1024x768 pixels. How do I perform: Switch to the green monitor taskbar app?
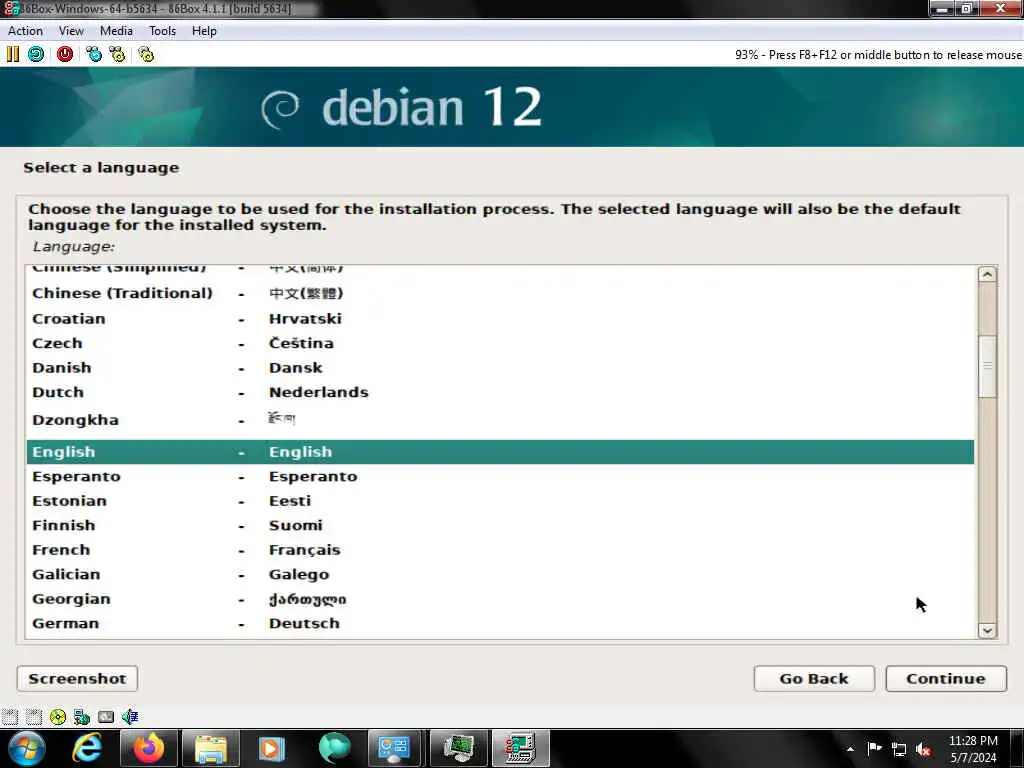(458, 748)
